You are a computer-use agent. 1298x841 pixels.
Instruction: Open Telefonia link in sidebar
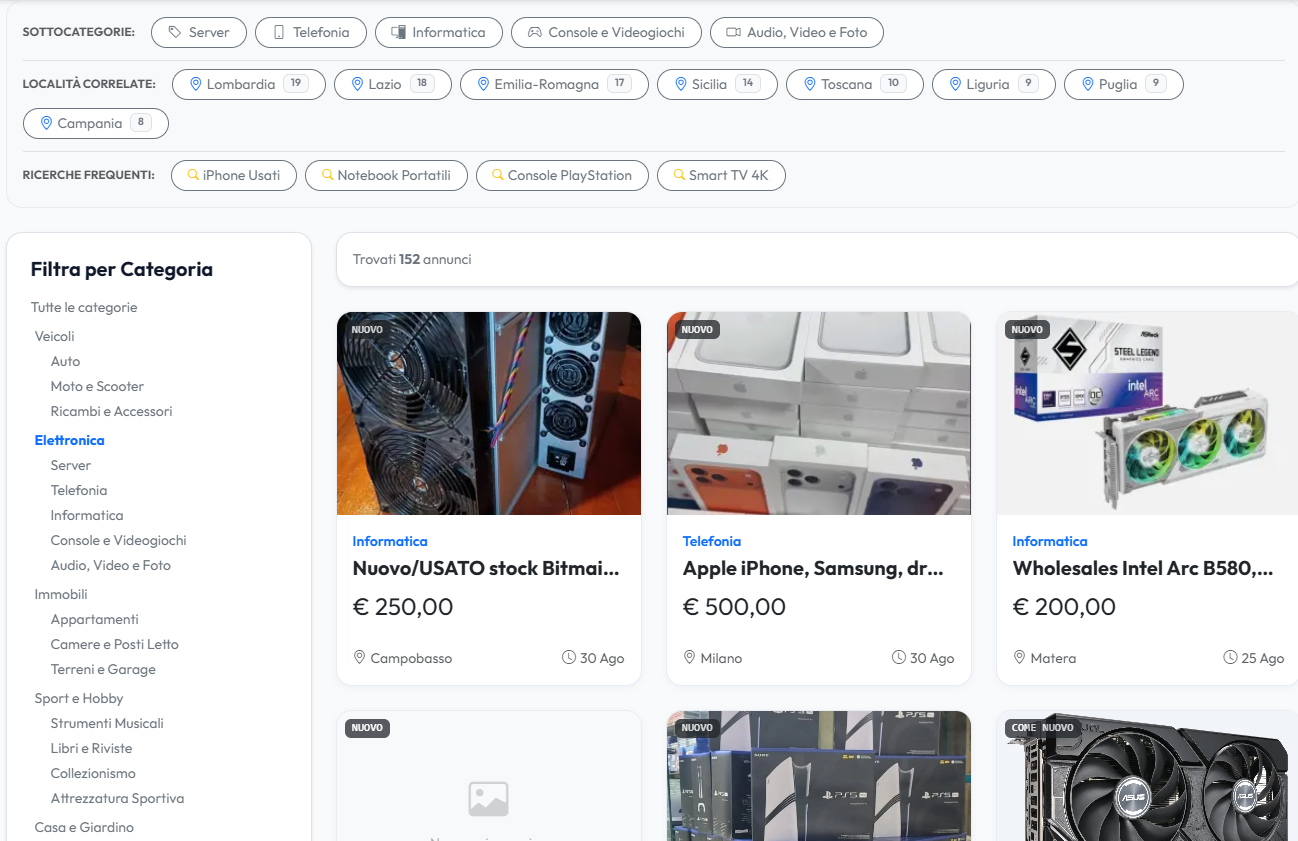click(79, 490)
